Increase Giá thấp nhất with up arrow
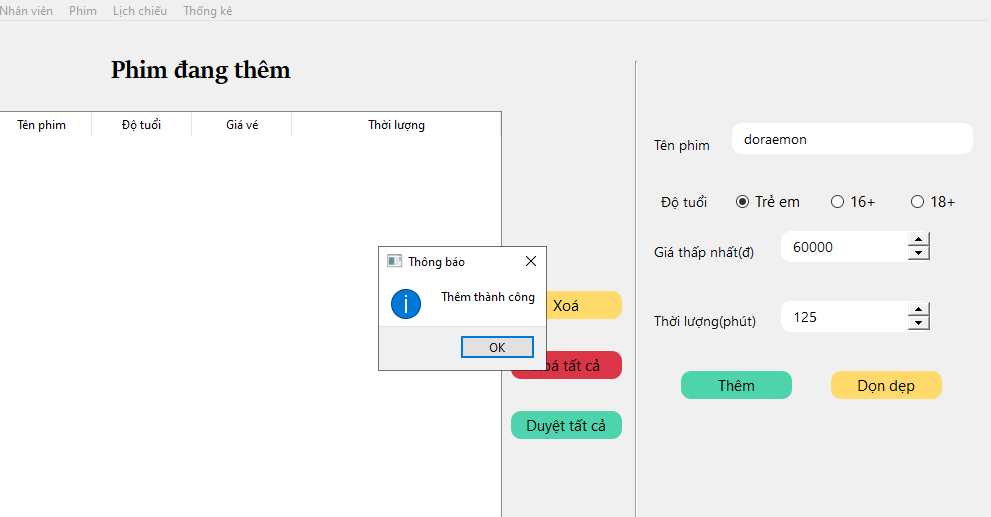 pos(918,240)
